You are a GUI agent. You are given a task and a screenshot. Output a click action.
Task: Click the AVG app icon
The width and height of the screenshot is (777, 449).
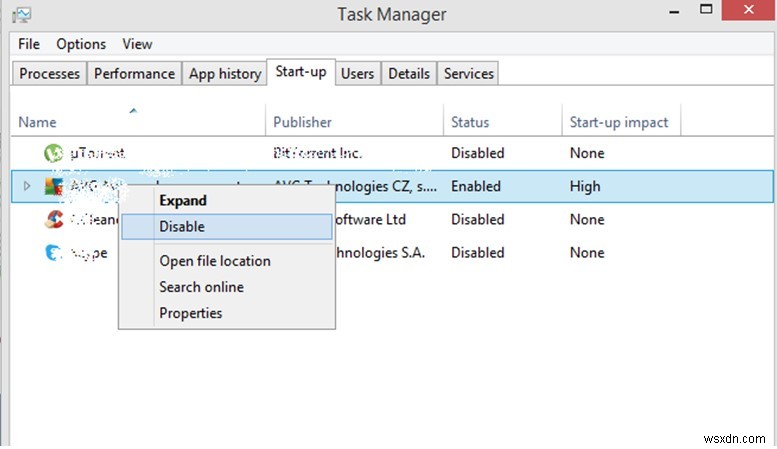(x=54, y=186)
